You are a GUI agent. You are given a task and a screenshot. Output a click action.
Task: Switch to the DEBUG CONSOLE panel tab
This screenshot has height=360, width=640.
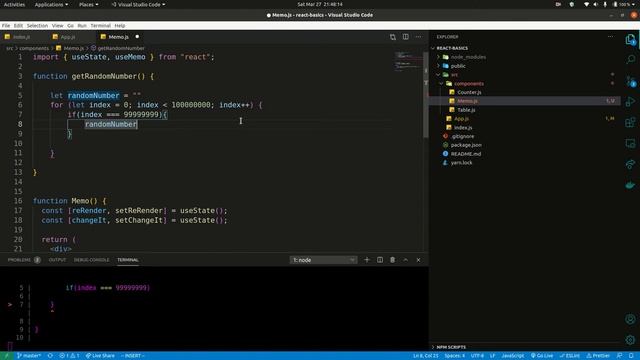pos(91,260)
